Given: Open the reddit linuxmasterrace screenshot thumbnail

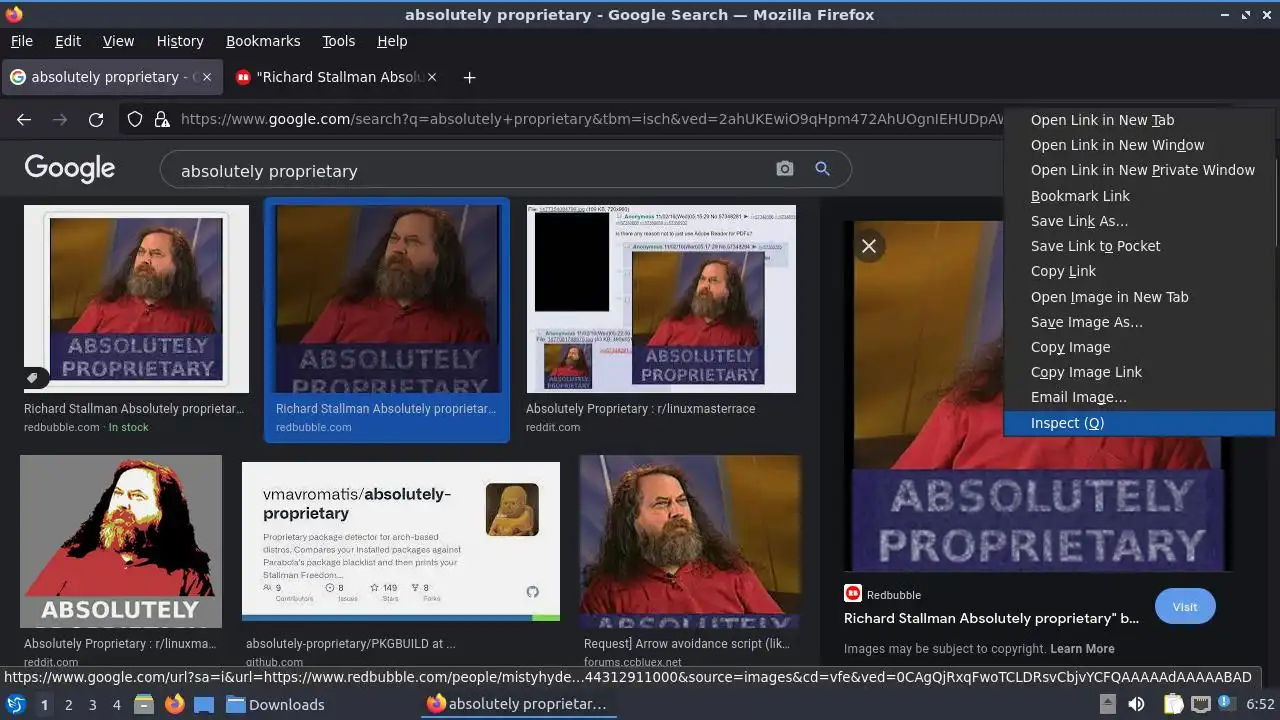Looking at the screenshot, I should coord(661,299).
